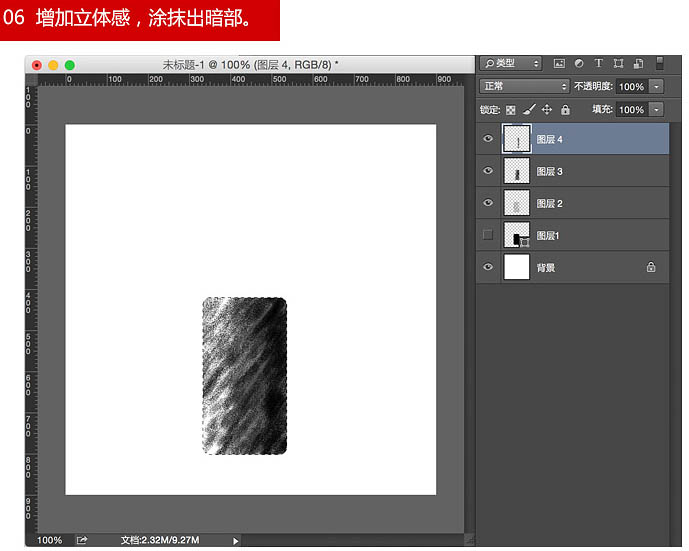Click the type layer filter icon
The height and width of the screenshot is (551, 689).
pos(598,63)
